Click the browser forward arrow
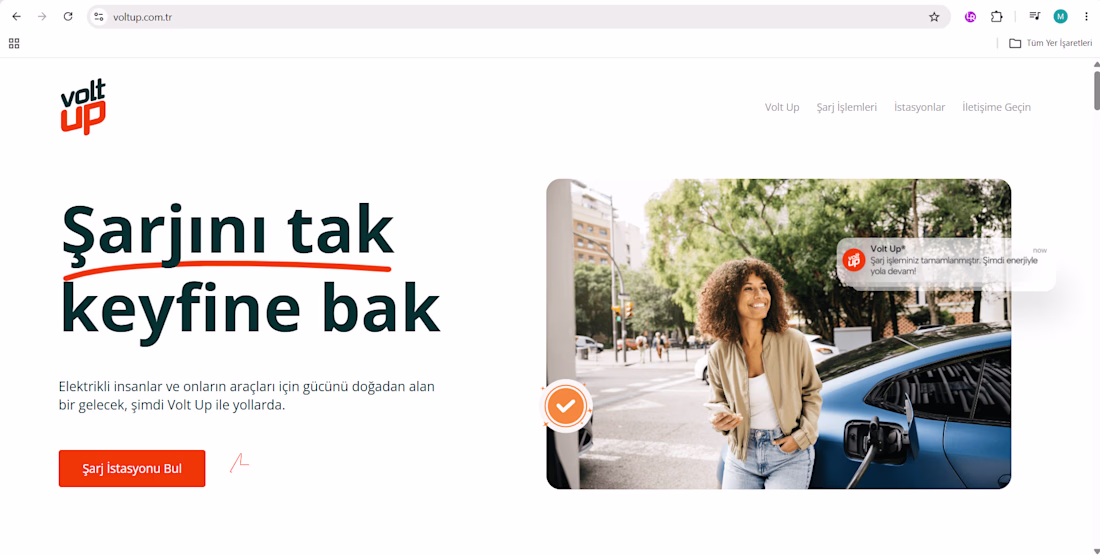This screenshot has width=1100, height=555. (42, 17)
